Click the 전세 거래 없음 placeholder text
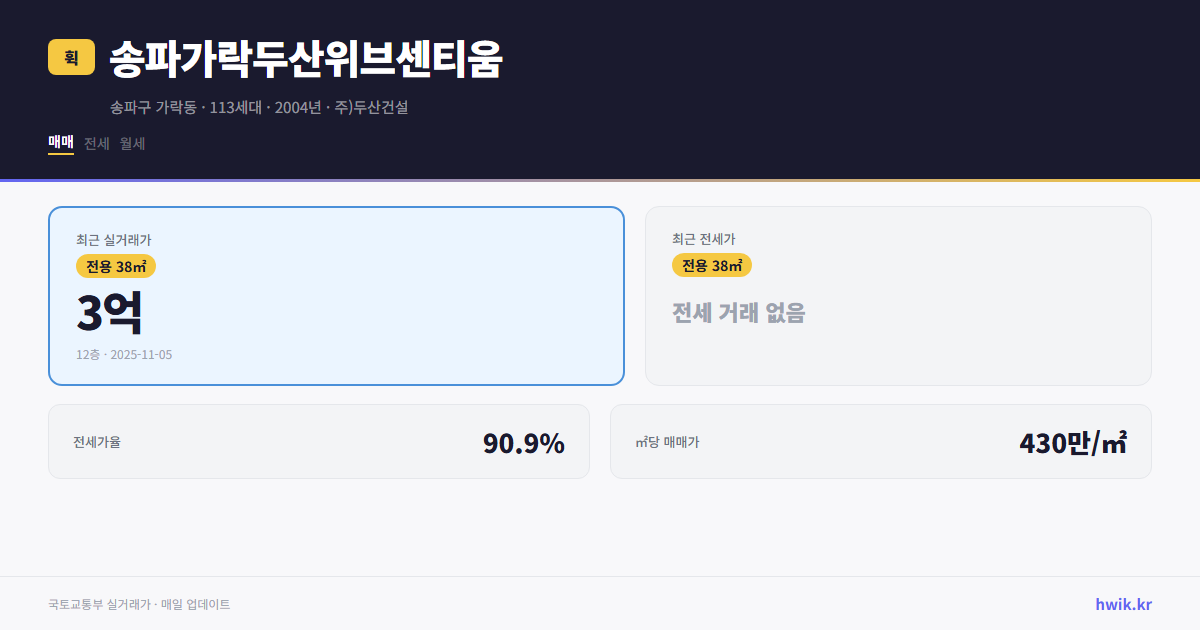This screenshot has height=630, width=1200. 740,315
